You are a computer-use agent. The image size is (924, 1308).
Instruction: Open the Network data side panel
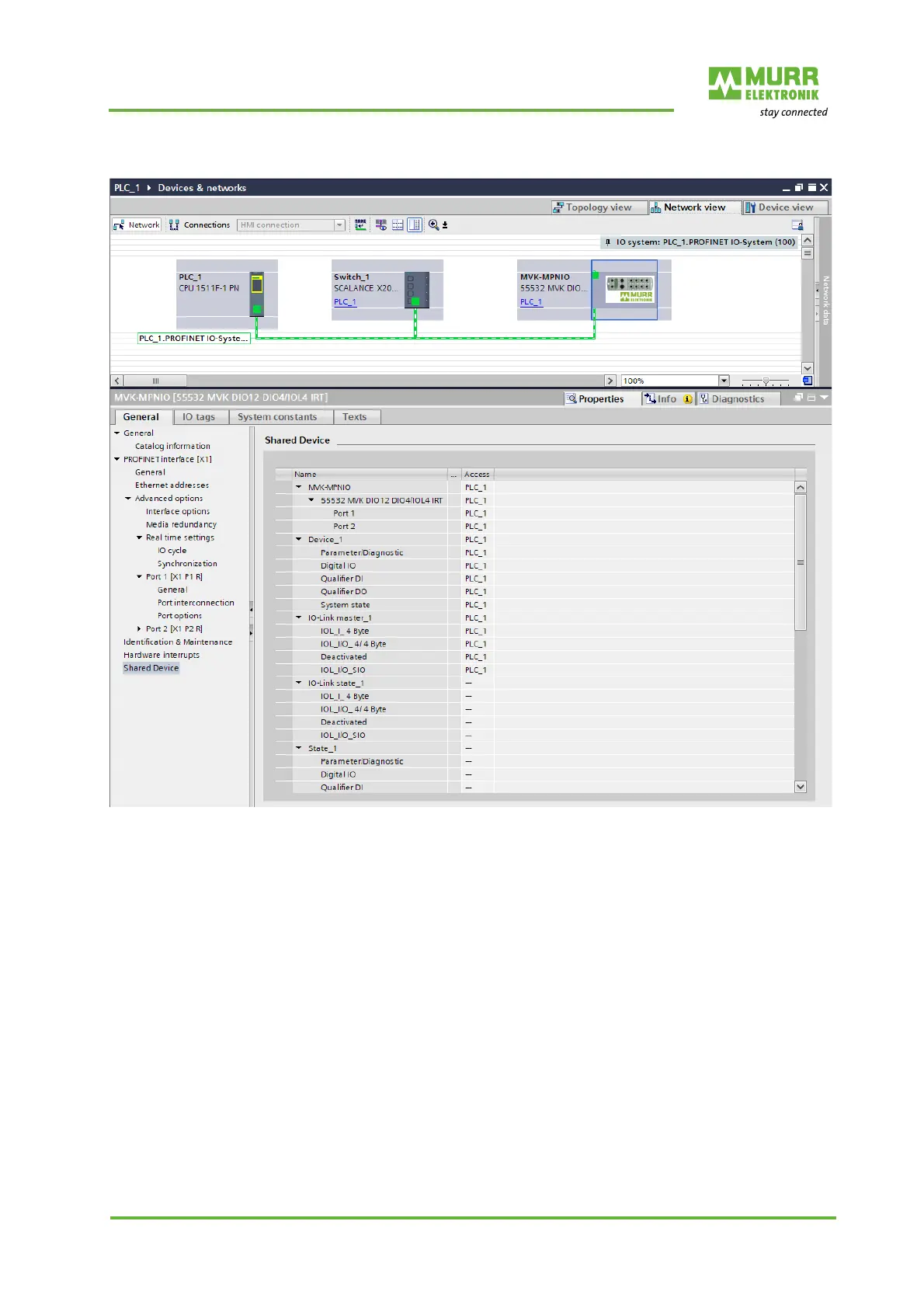pyautogui.click(x=825, y=301)
